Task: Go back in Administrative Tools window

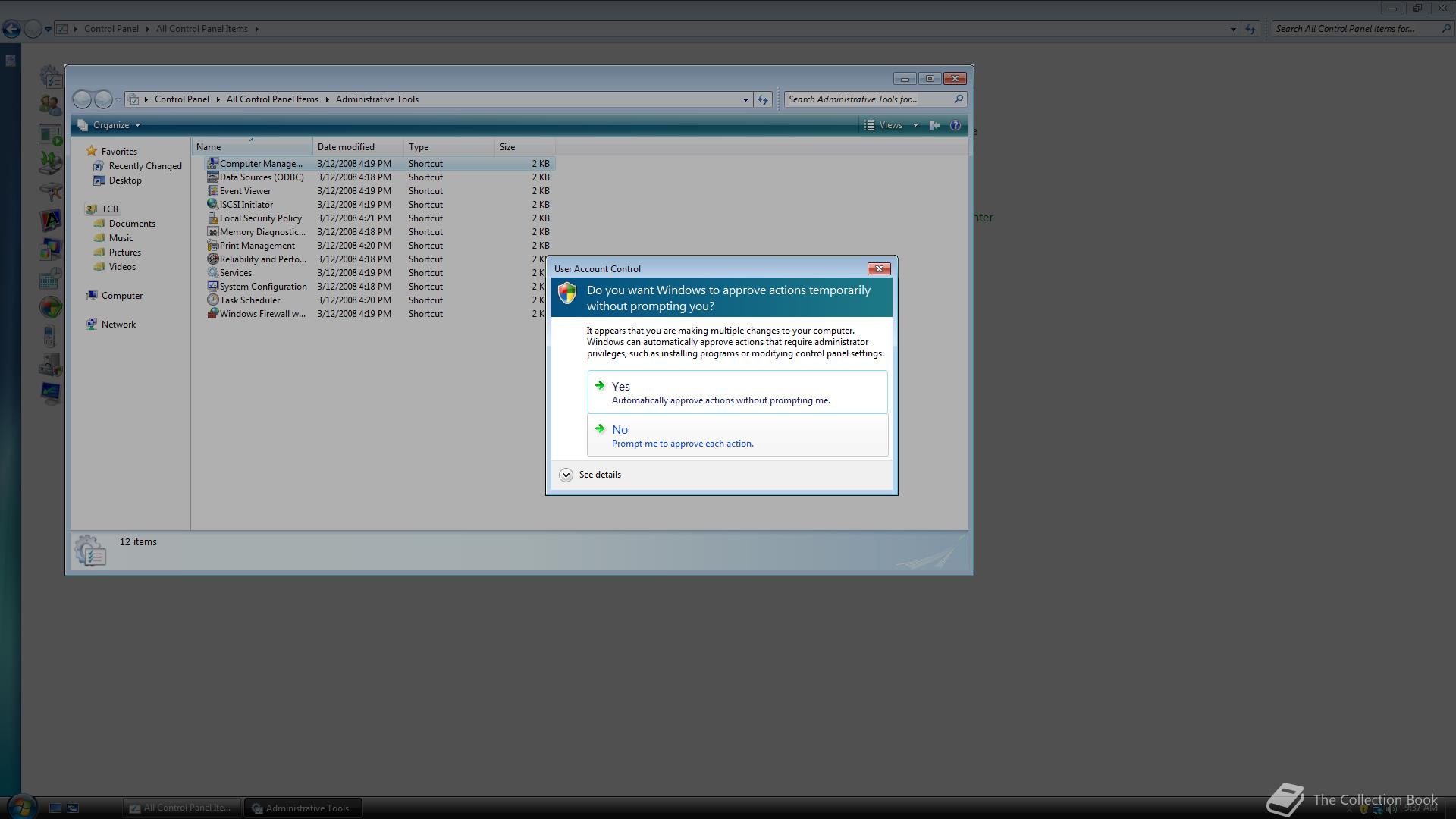Action: pyautogui.click(x=82, y=99)
